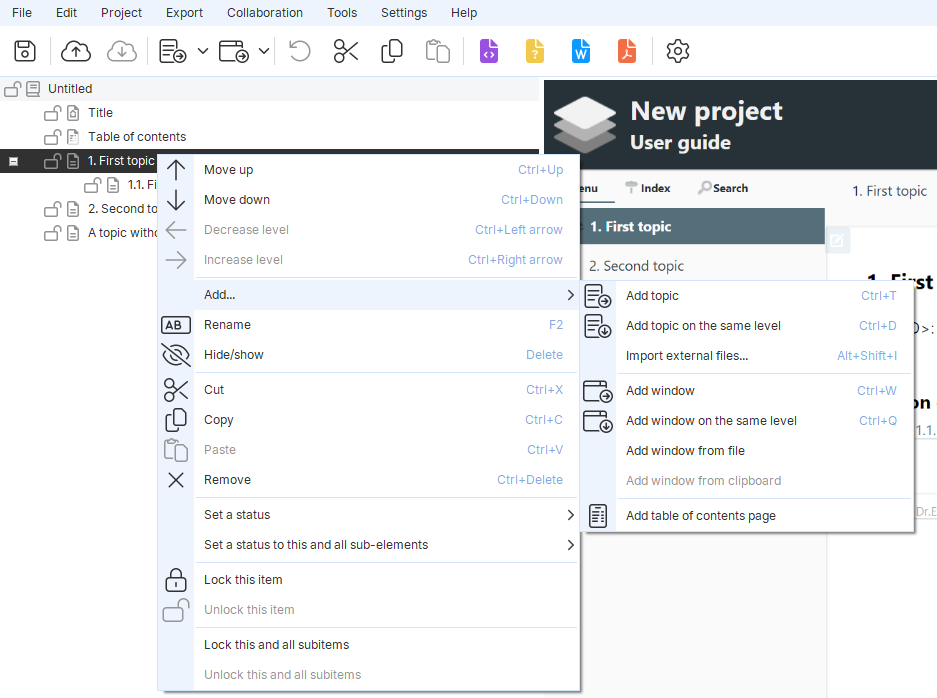Click the Undo toolbar icon

(x=299, y=51)
